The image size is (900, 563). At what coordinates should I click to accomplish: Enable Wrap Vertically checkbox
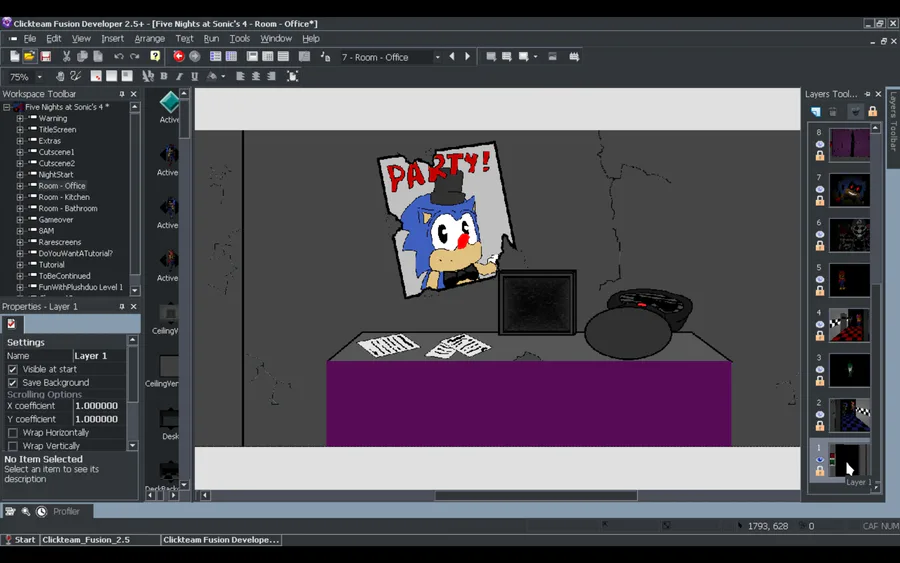[x=13, y=446]
